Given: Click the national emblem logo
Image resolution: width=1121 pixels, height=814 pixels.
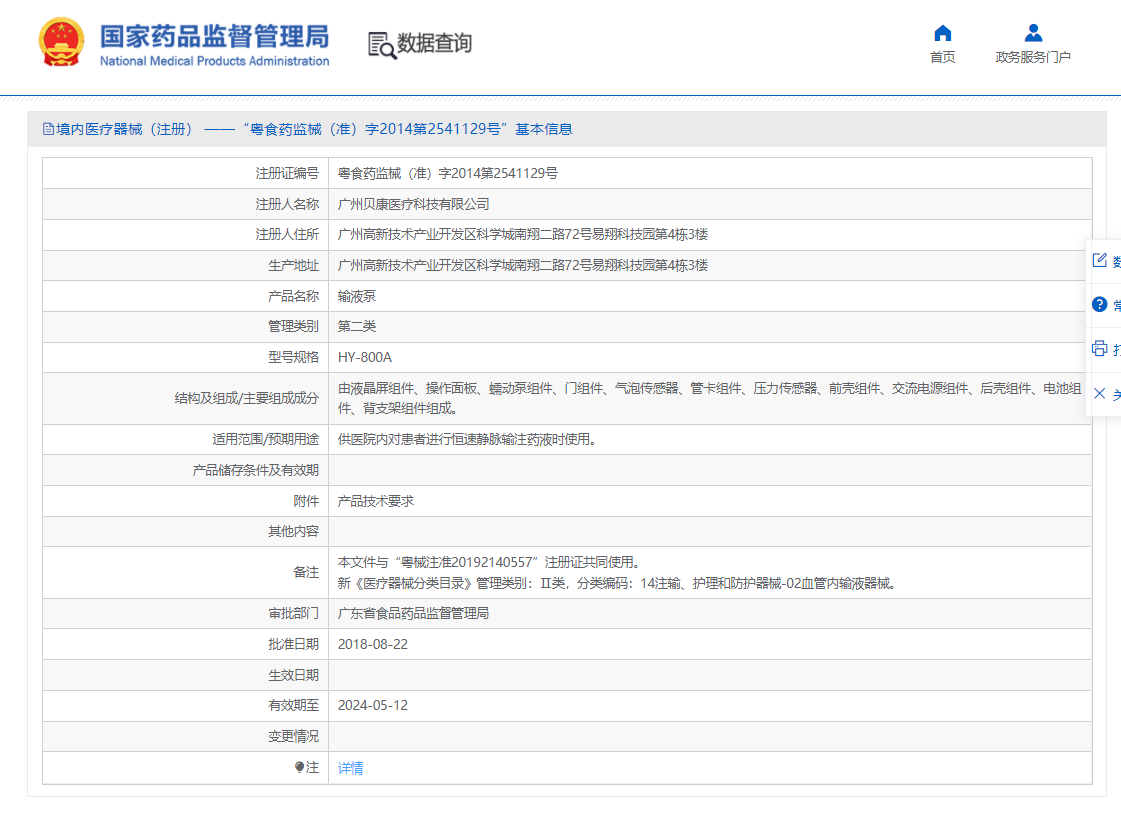Looking at the screenshot, I should [61, 42].
